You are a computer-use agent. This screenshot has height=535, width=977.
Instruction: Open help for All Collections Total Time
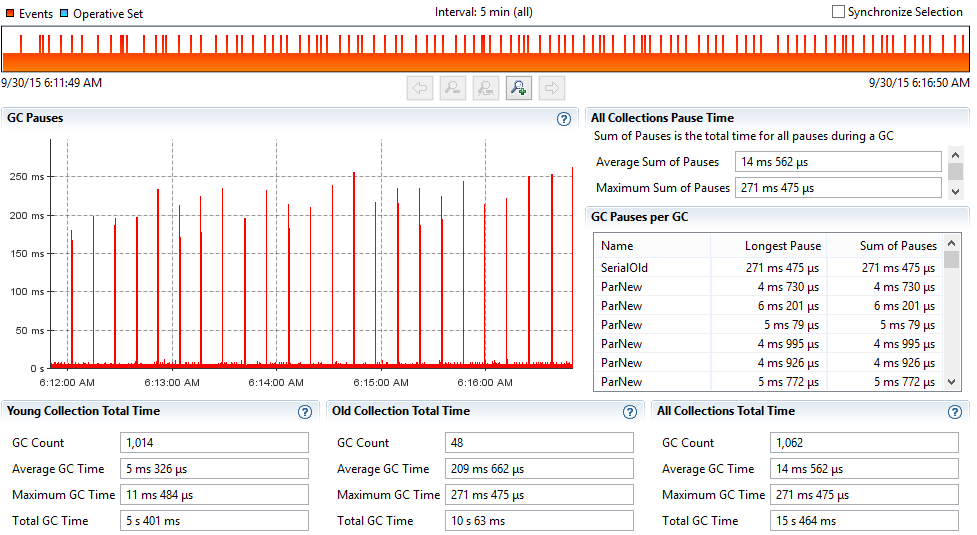pos(955,412)
